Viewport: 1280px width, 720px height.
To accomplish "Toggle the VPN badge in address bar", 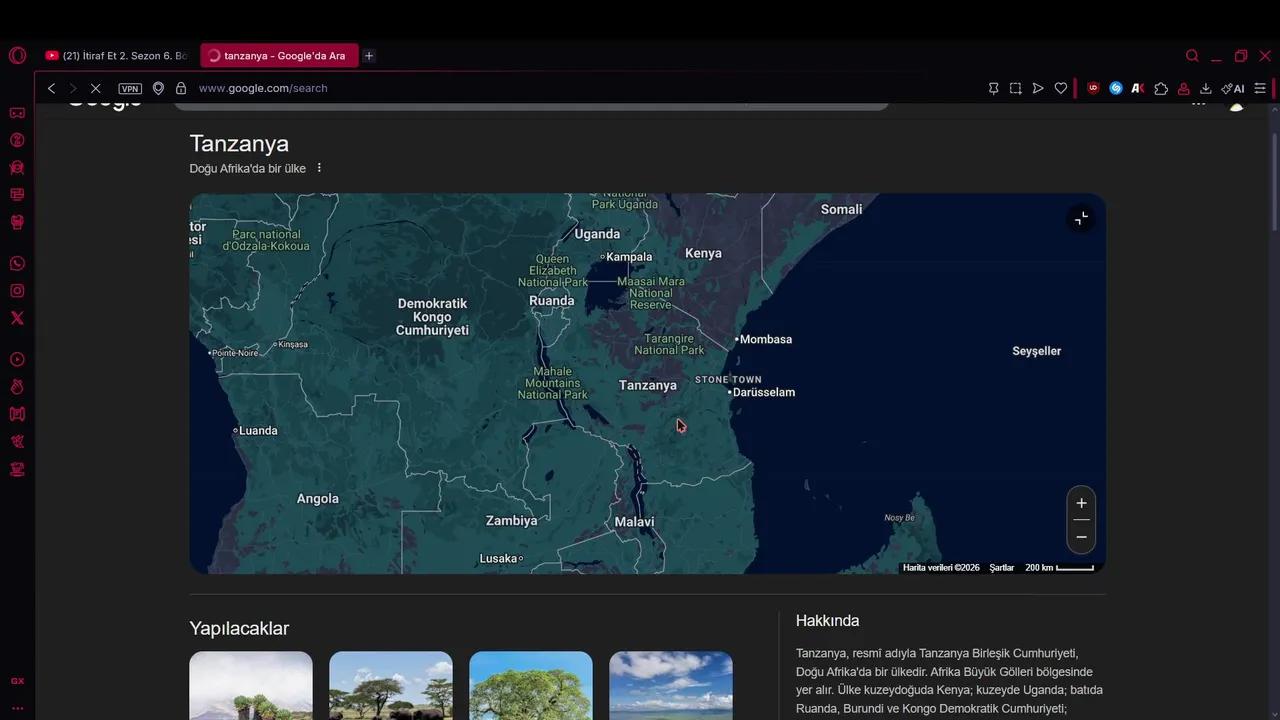I will (130, 88).
